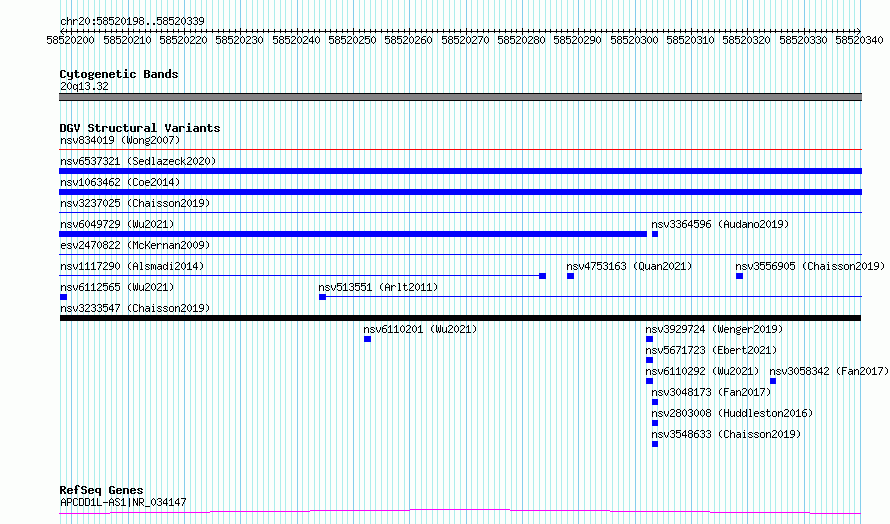Click the nsv3556905 (Chaisson2019) variant label
890x524 pixels.
(810, 266)
